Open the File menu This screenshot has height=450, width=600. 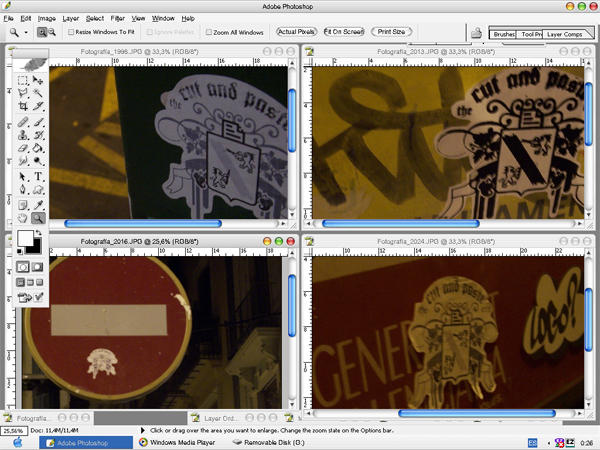pos(8,18)
